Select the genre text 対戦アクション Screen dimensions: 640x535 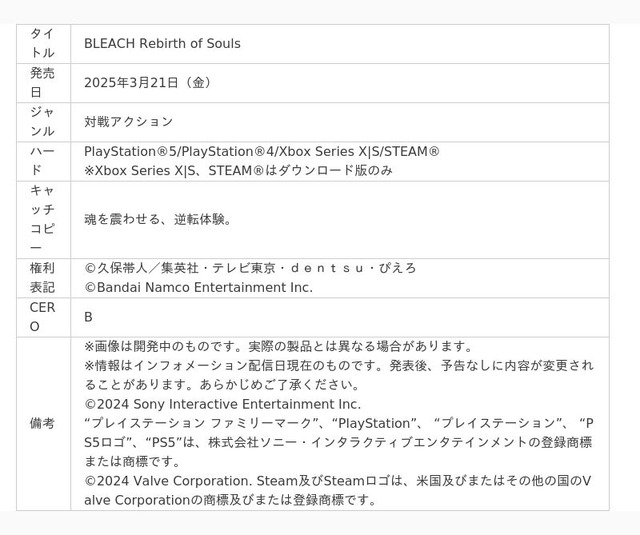click(129, 122)
